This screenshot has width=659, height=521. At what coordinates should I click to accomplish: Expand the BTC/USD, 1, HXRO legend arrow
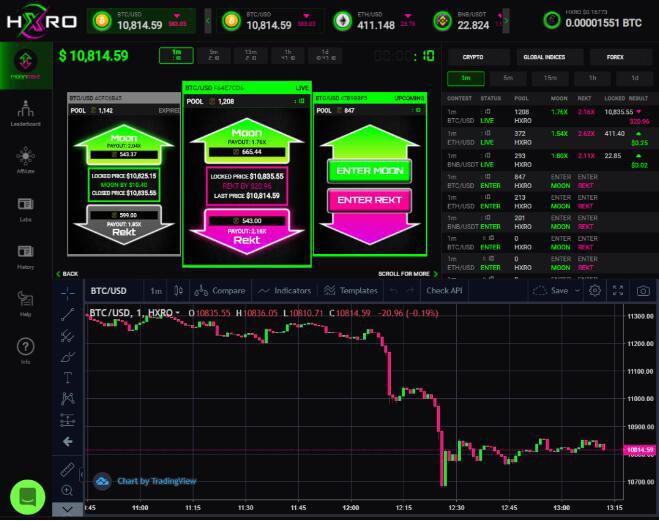178,313
